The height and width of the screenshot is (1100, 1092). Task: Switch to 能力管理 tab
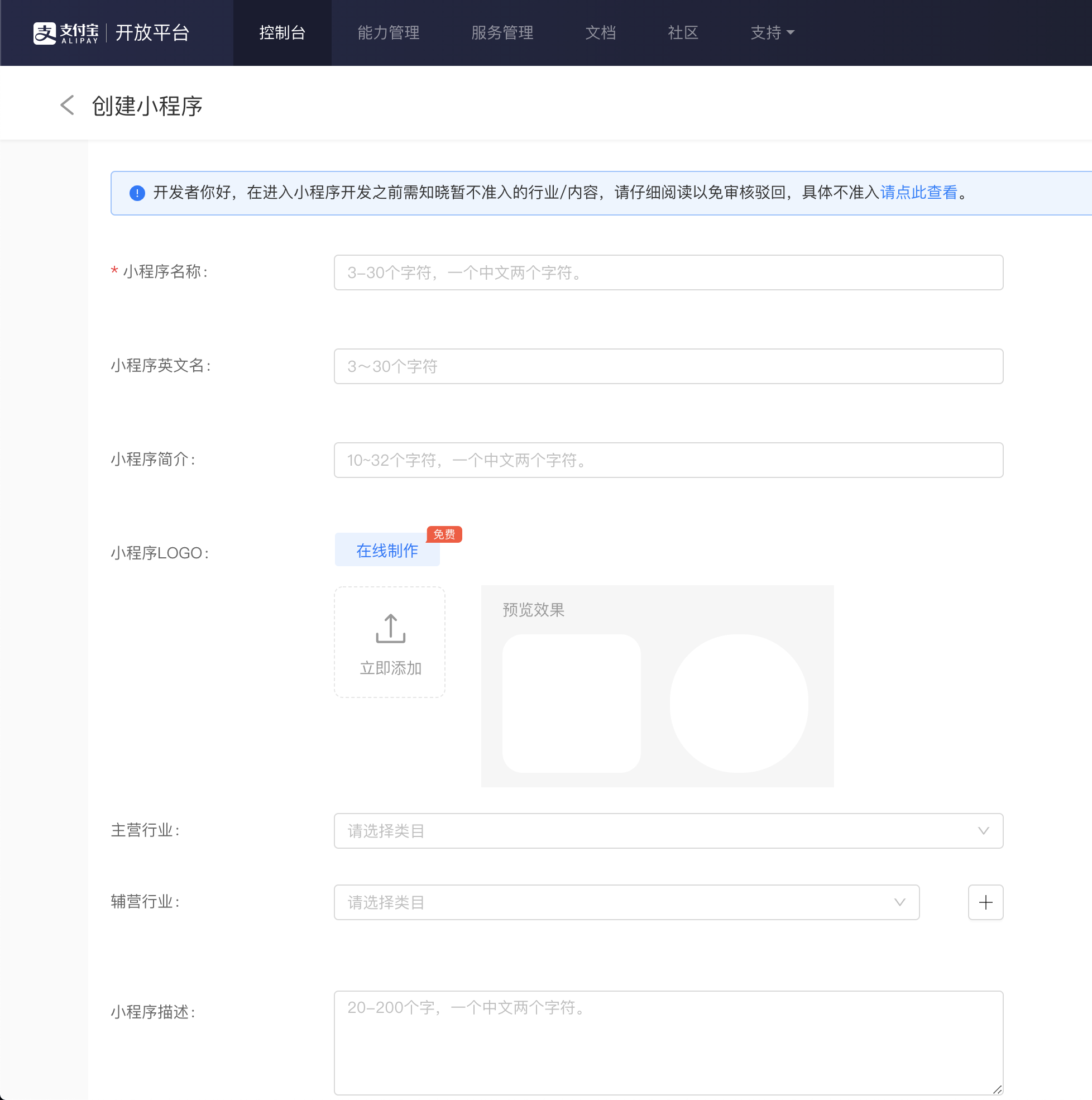click(x=389, y=33)
